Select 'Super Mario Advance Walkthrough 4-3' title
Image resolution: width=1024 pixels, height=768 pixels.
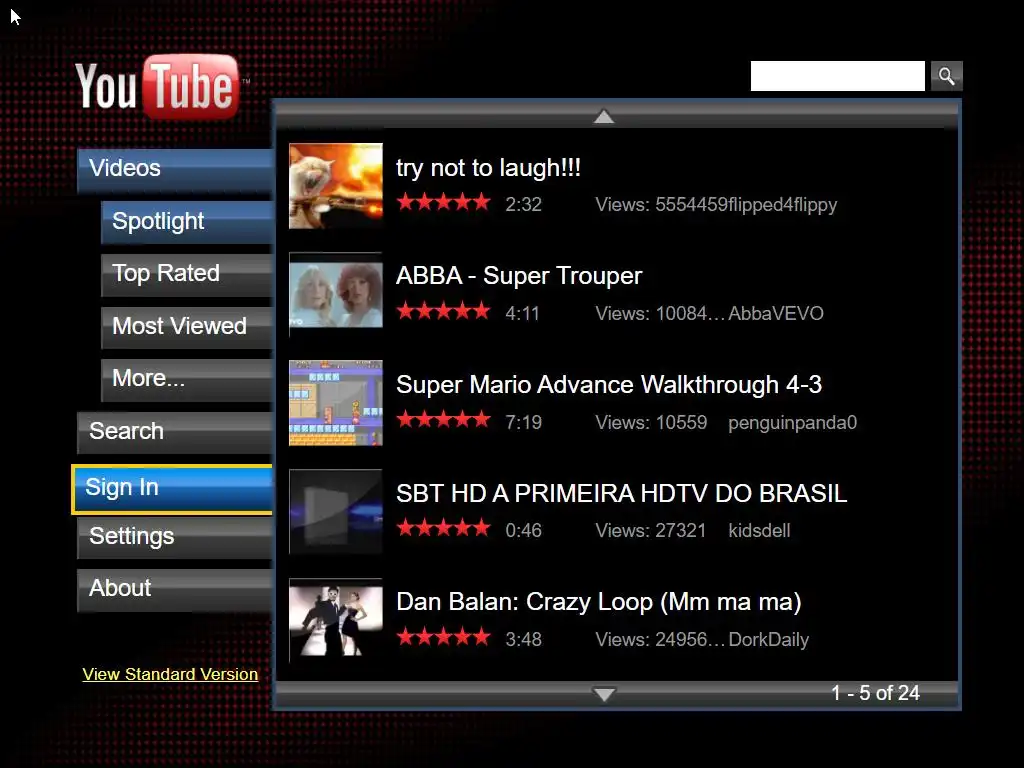(x=609, y=385)
